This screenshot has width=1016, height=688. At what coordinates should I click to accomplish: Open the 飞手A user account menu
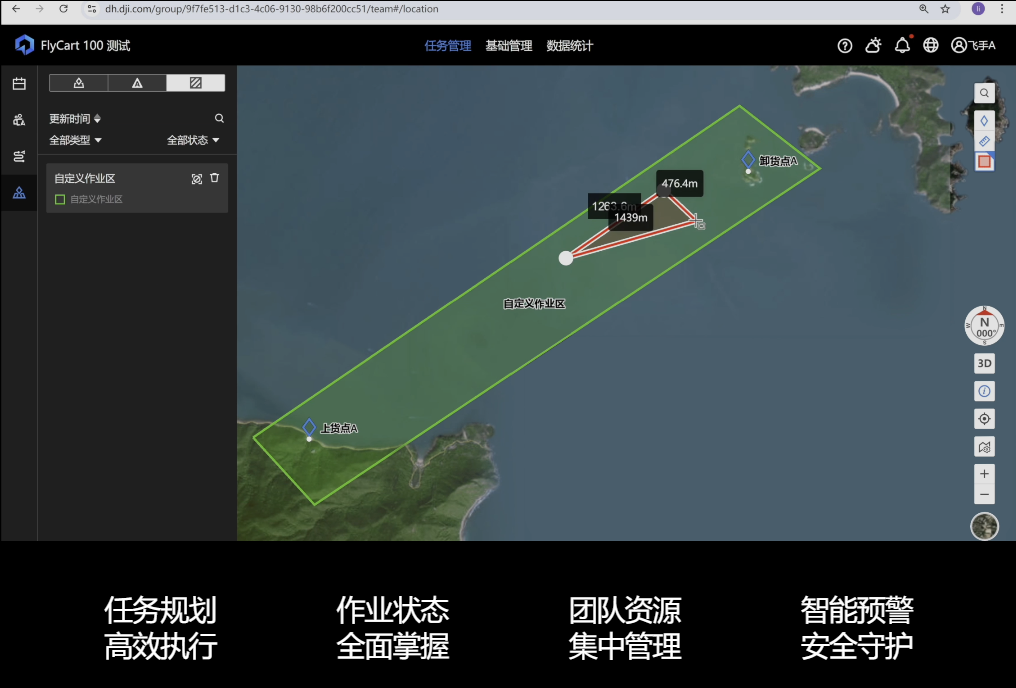[973, 45]
